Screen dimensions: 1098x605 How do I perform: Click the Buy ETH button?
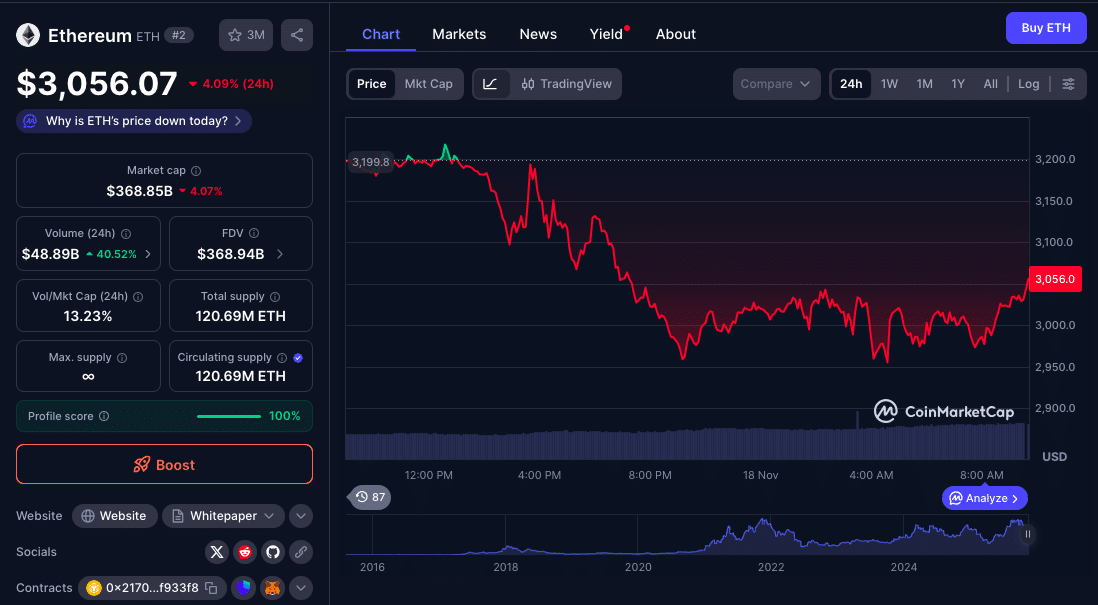(1046, 28)
